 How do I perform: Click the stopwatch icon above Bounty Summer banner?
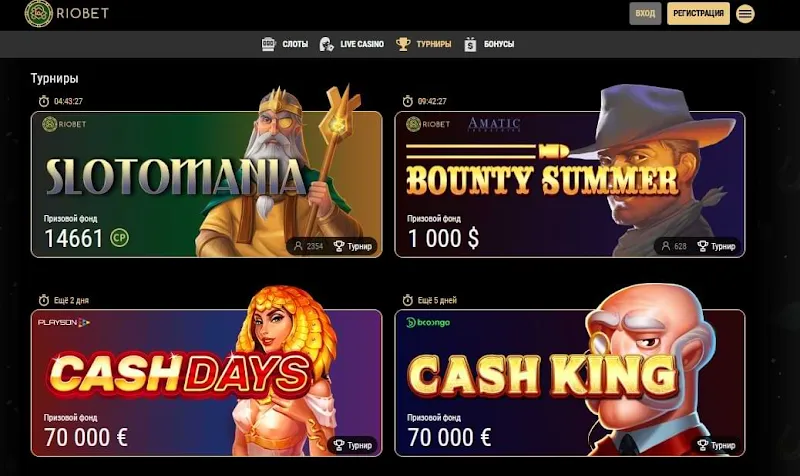408,101
